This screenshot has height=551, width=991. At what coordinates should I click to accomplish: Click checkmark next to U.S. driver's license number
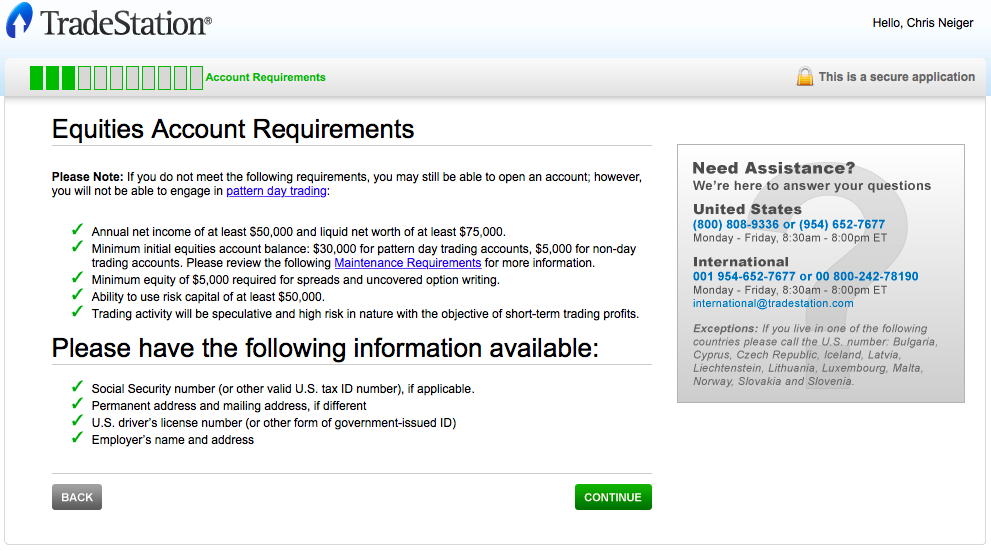(x=77, y=422)
